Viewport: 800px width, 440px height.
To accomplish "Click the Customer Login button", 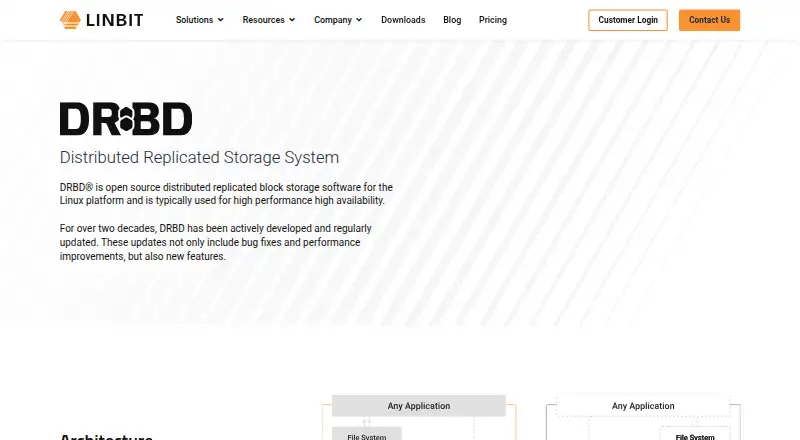I will click(x=628, y=20).
